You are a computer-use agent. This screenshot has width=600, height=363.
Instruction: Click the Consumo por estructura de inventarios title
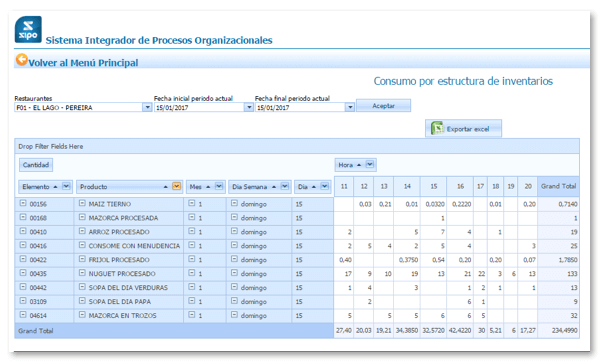pyautogui.click(x=463, y=81)
